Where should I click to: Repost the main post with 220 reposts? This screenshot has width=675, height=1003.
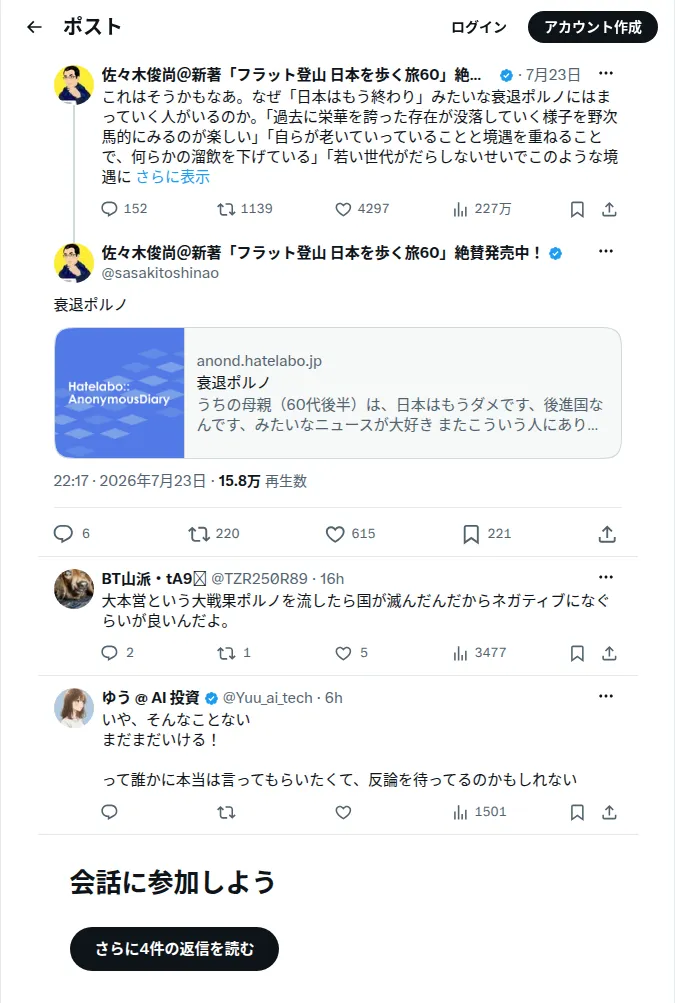[x=214, y=534]
